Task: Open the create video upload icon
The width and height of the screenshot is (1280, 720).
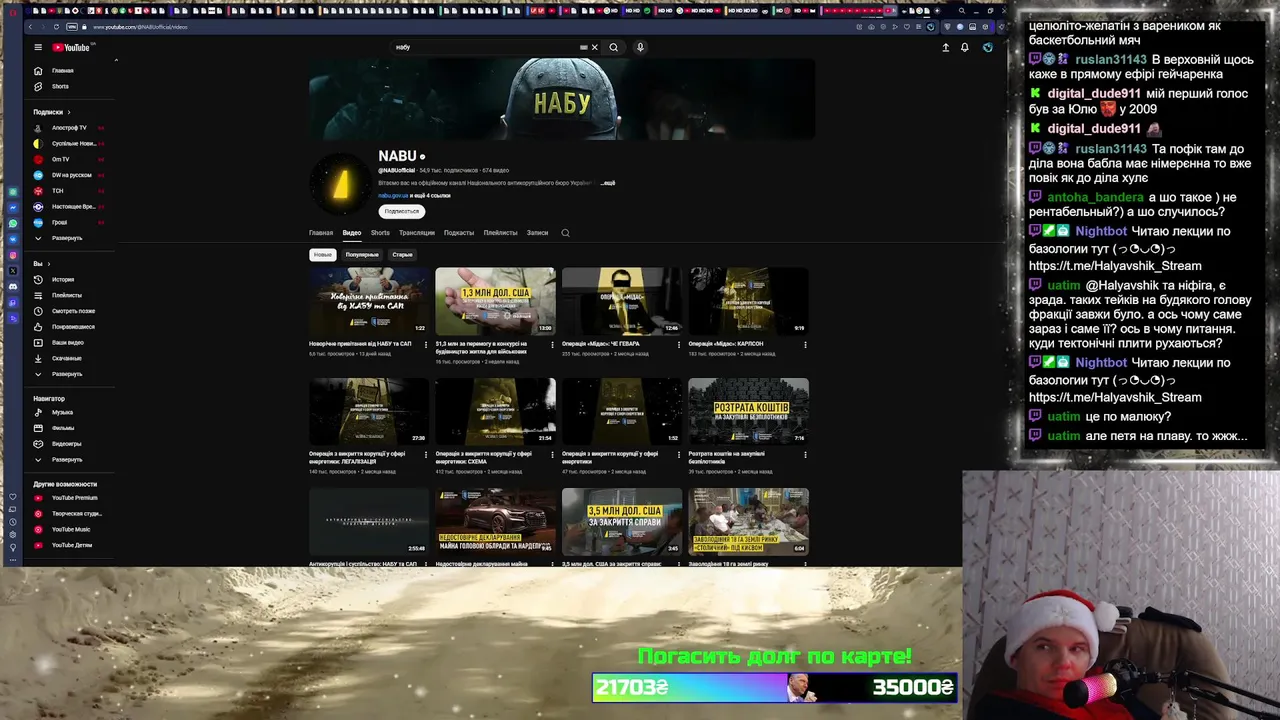Action: point(945,47)
